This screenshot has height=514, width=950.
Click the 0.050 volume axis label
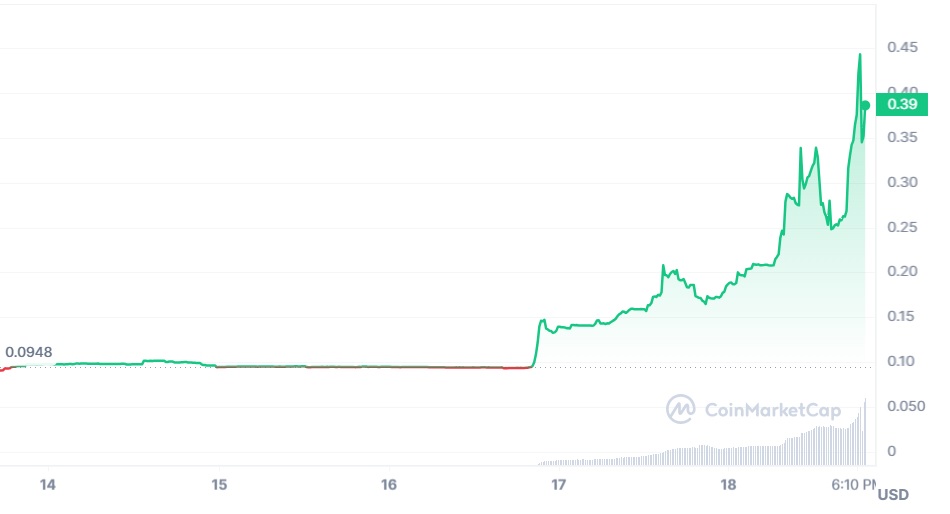906,406
